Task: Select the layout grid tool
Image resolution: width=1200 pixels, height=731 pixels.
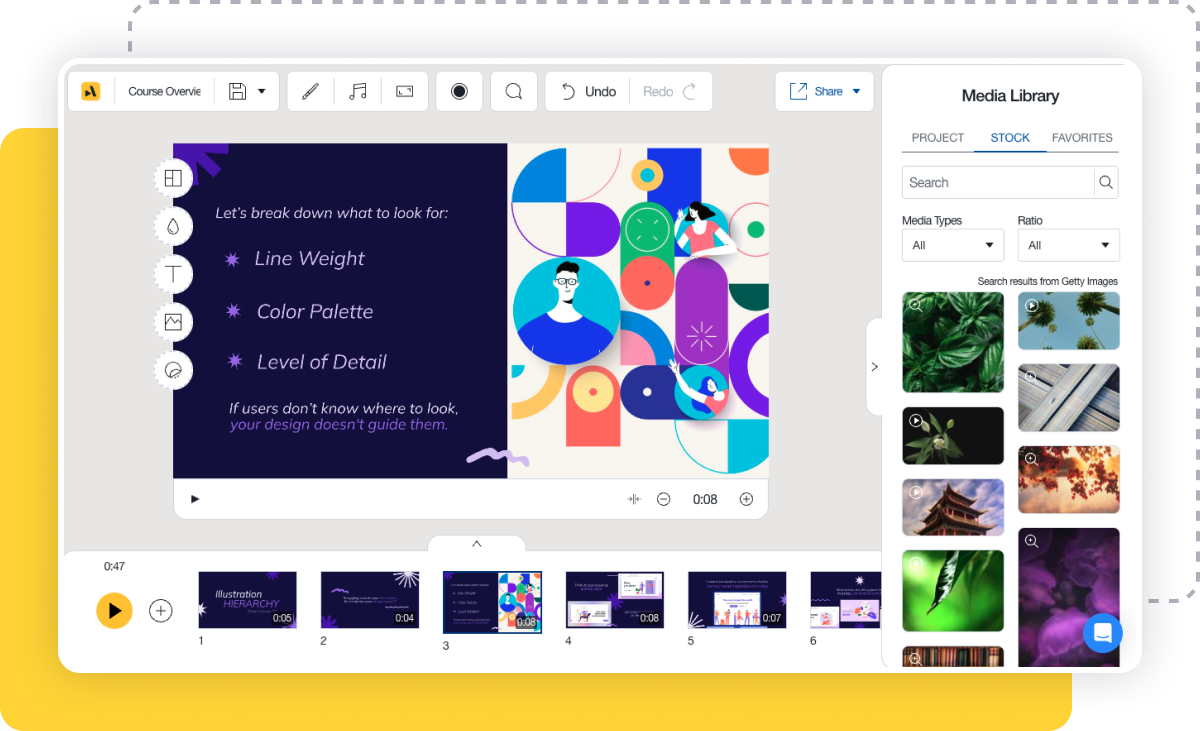Action: (x=173, y=178)
